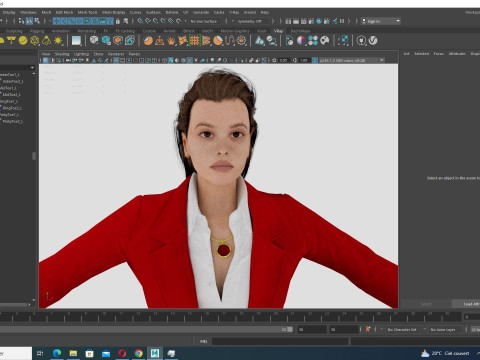Click the power plug circle shelf icon

(361, 41)
